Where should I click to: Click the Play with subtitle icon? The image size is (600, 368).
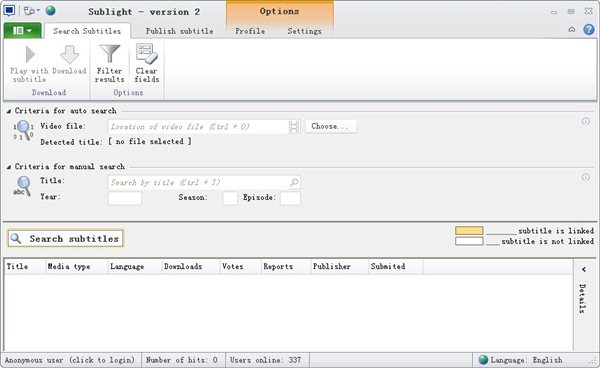(30, 54)
